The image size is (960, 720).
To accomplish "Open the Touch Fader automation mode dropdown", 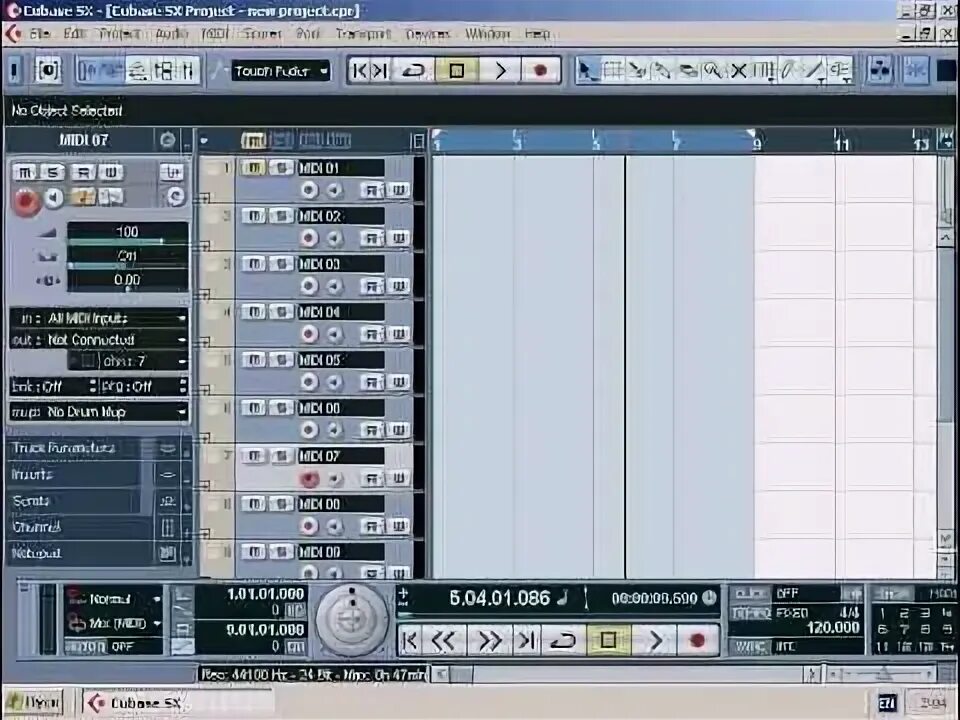I will [281, 71].
